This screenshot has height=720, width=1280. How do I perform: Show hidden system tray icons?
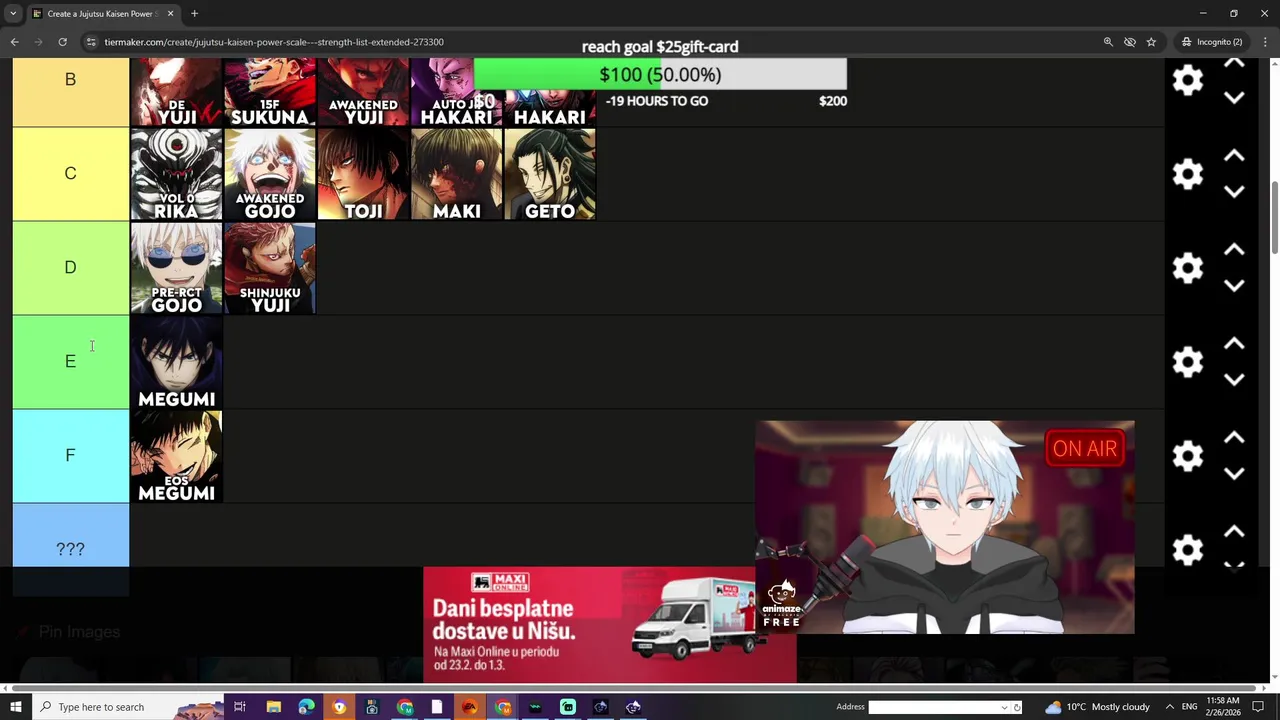[x=1169, y=707]
